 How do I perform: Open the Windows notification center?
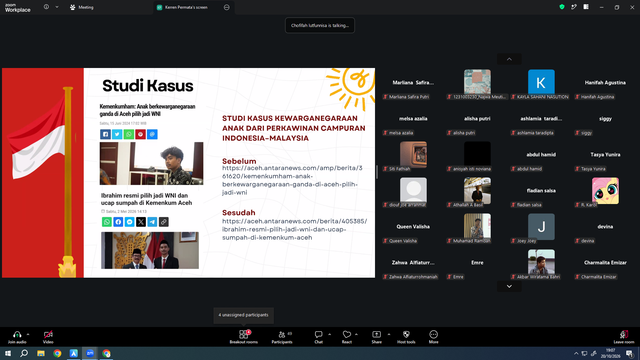coord(630,353)
